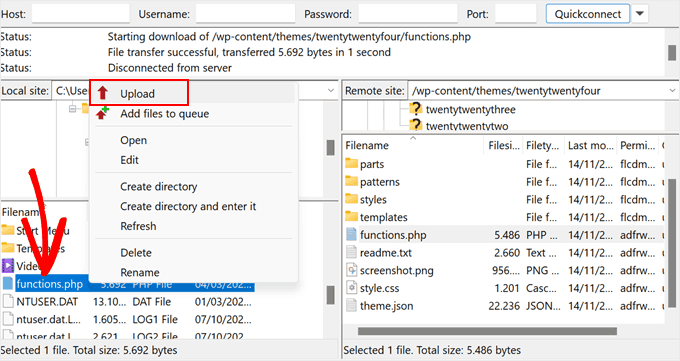Click the Add files to queue icon
The image size is (680, 361).
click(102, 113)
